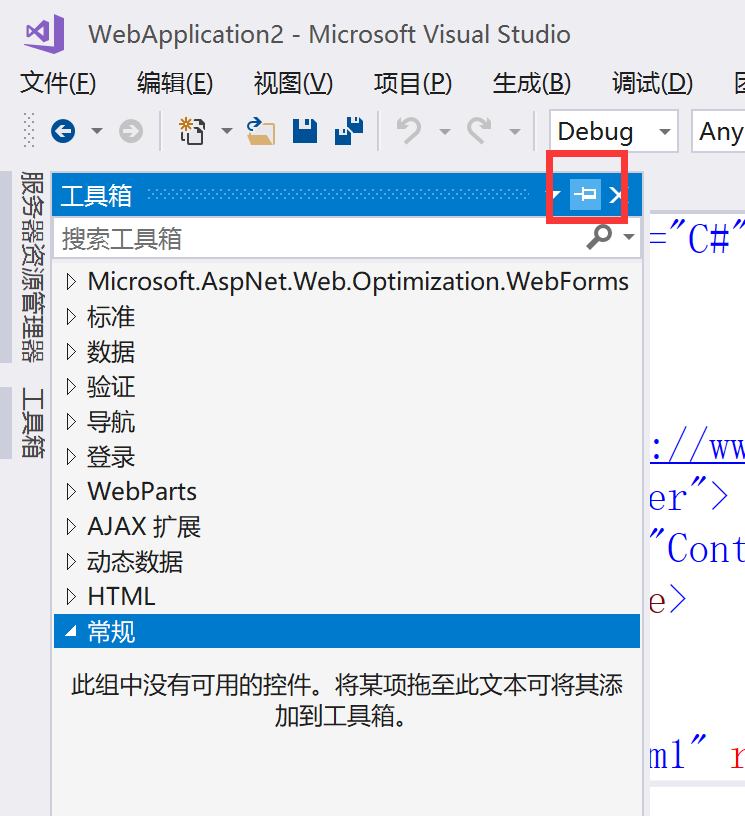
Task: Click the Redo arrow icon
Action: [x=479, y=130]
